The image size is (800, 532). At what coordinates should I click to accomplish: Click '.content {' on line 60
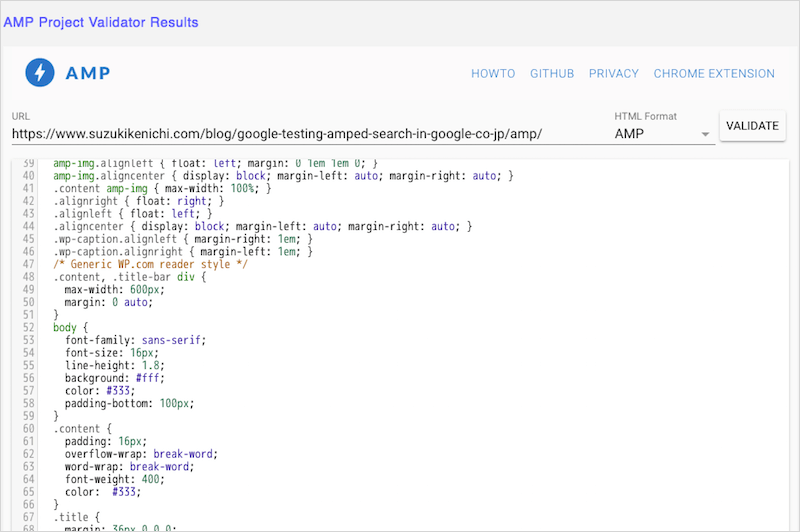tap(82, 428)
